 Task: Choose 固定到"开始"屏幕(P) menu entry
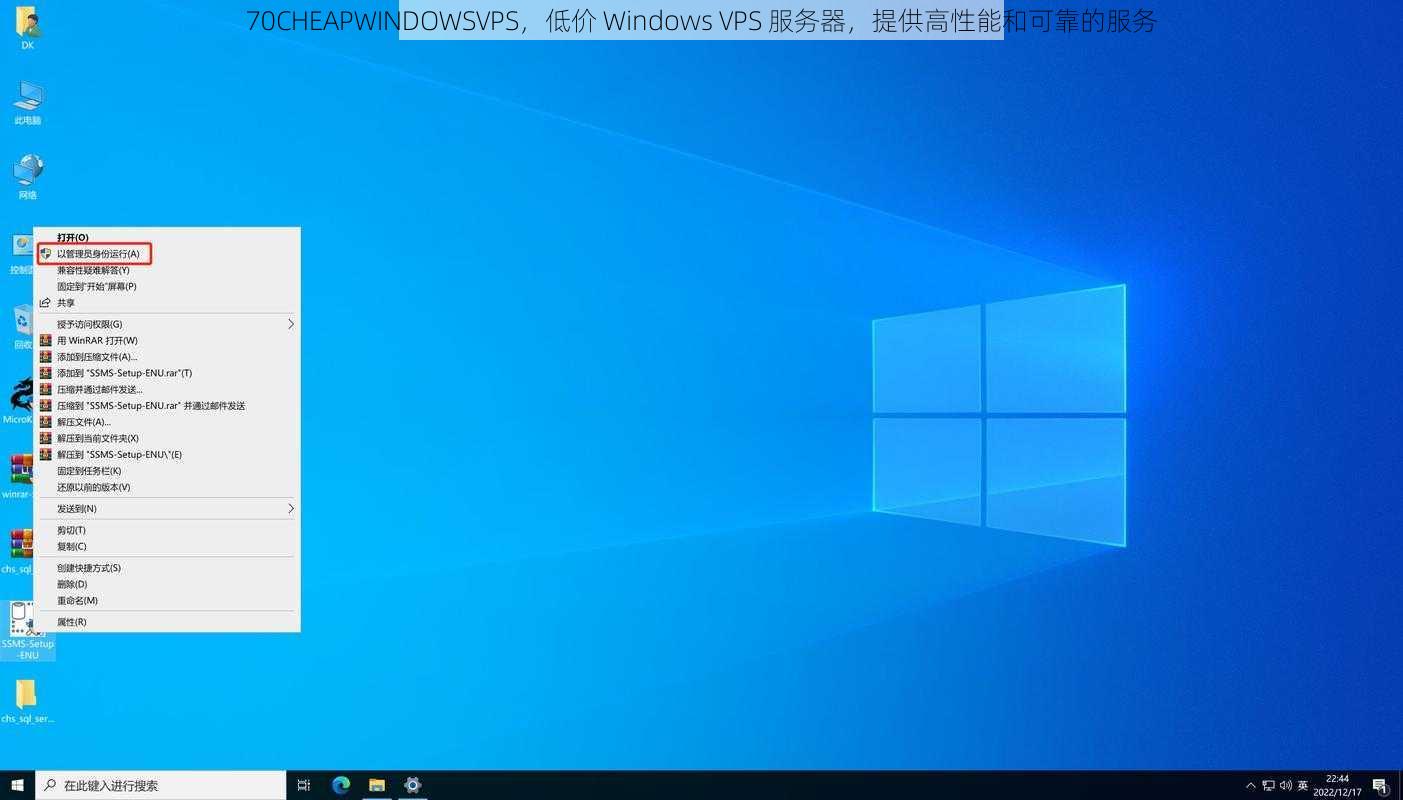[x=167, y=286]
